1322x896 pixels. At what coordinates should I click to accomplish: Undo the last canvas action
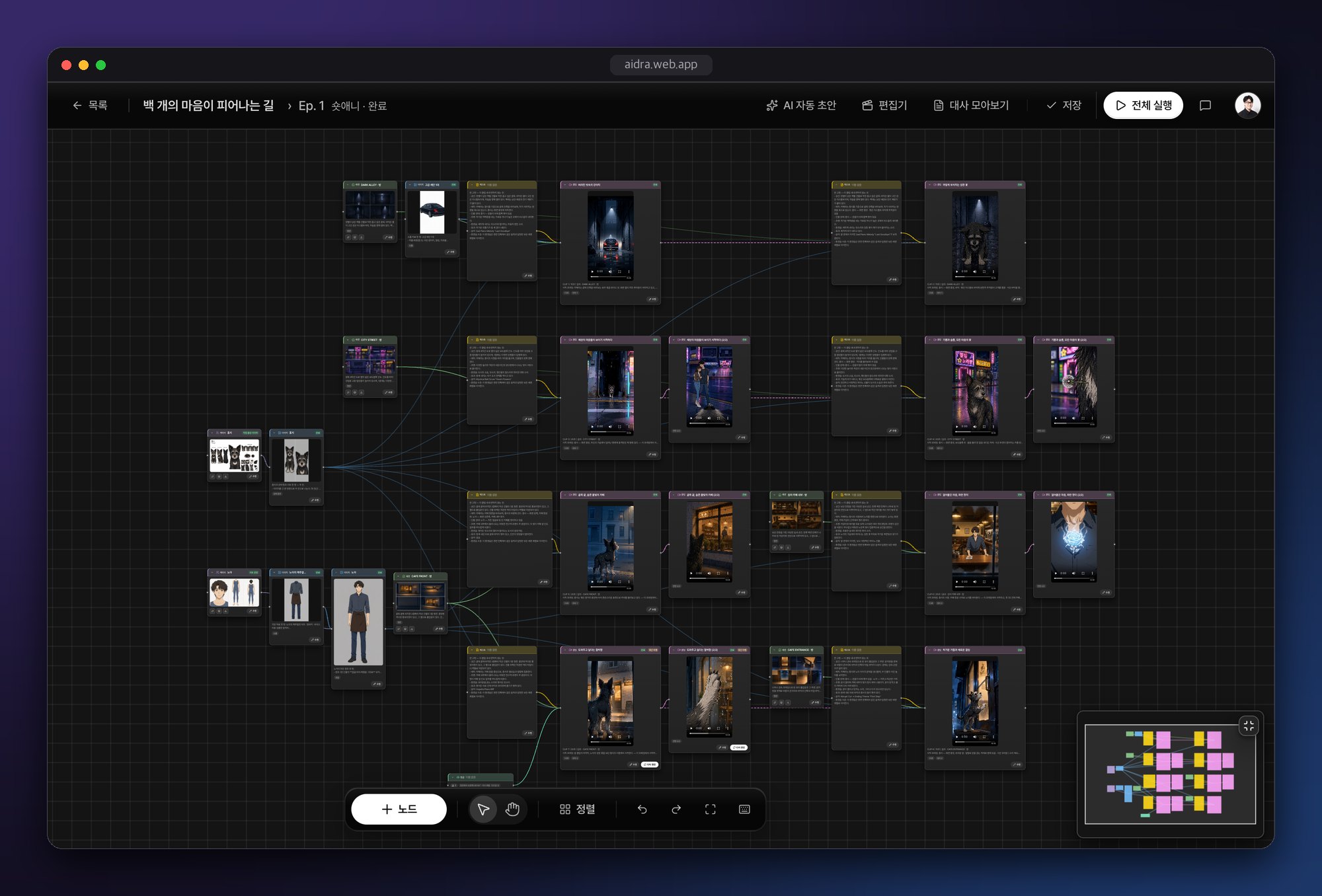click(x=642, y=809)
